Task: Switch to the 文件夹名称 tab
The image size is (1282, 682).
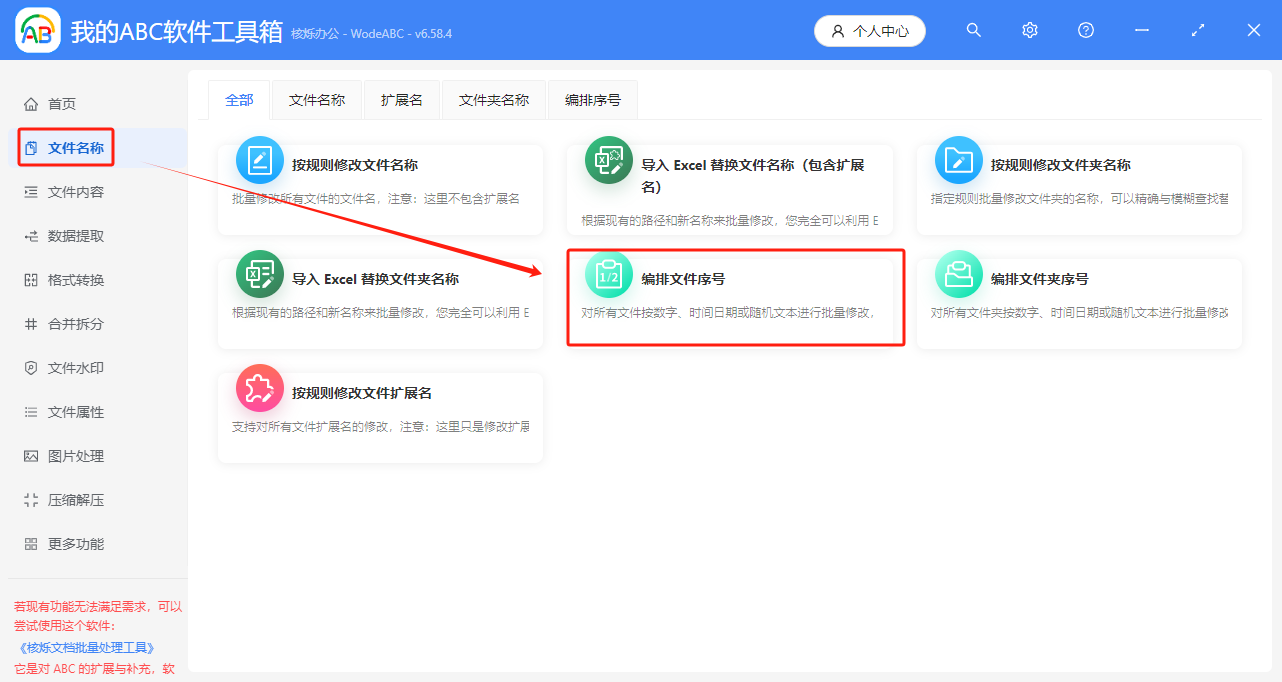Action: point(493,100)
